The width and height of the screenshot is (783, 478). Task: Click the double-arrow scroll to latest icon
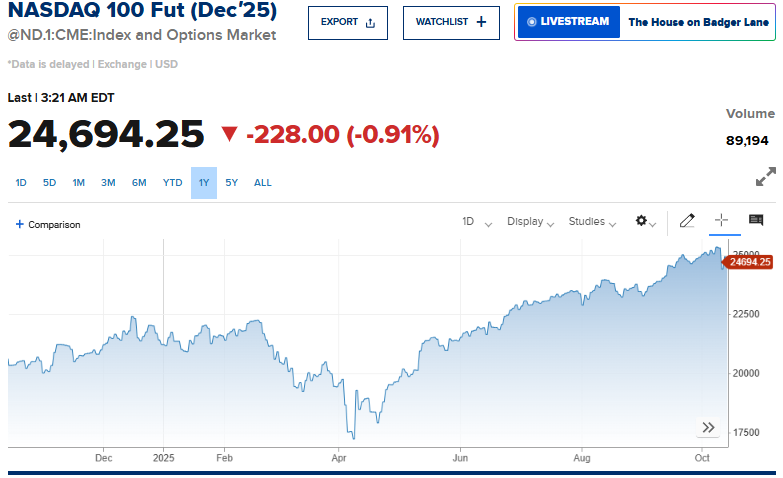pos(708,428)
